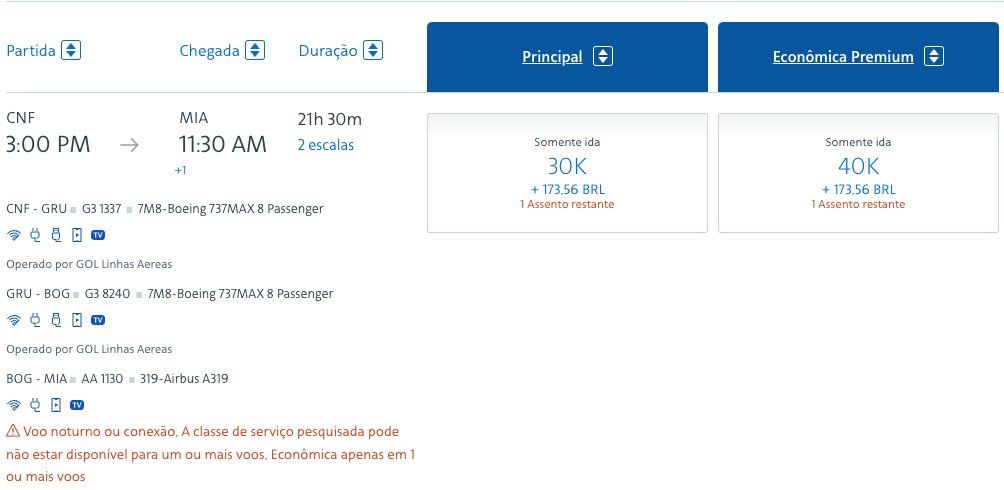The height and width of the screenshot is (490, 1004).
Task: Click the power outlet icon for the CNF - GRU flight
Action: (35, 236)
